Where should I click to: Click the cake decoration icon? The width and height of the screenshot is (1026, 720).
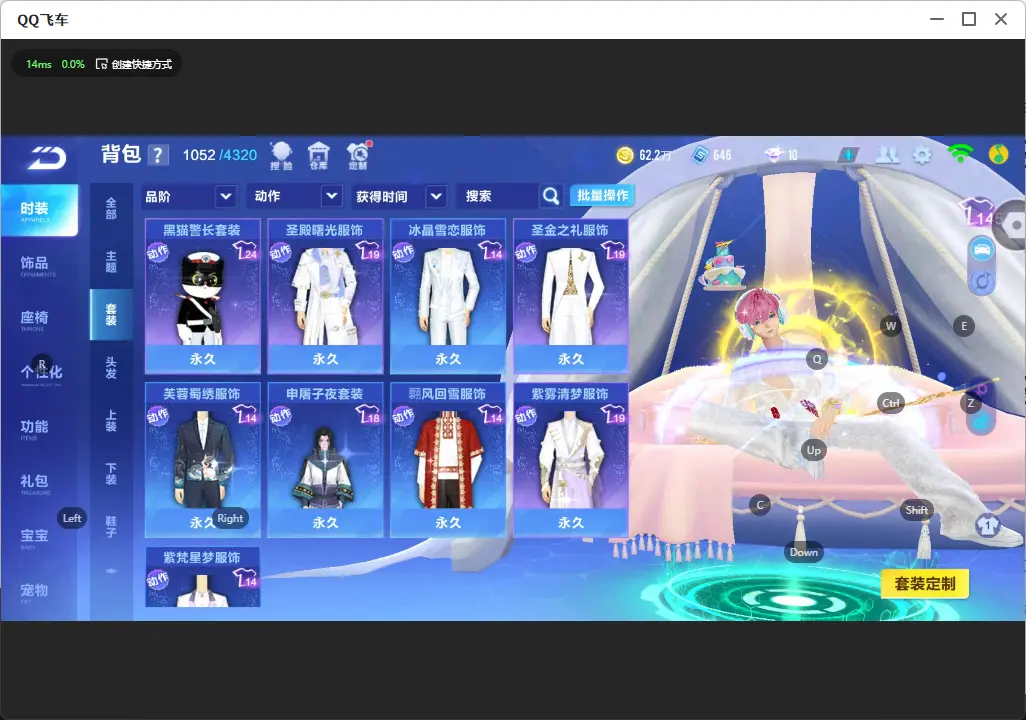pos(724,264)
